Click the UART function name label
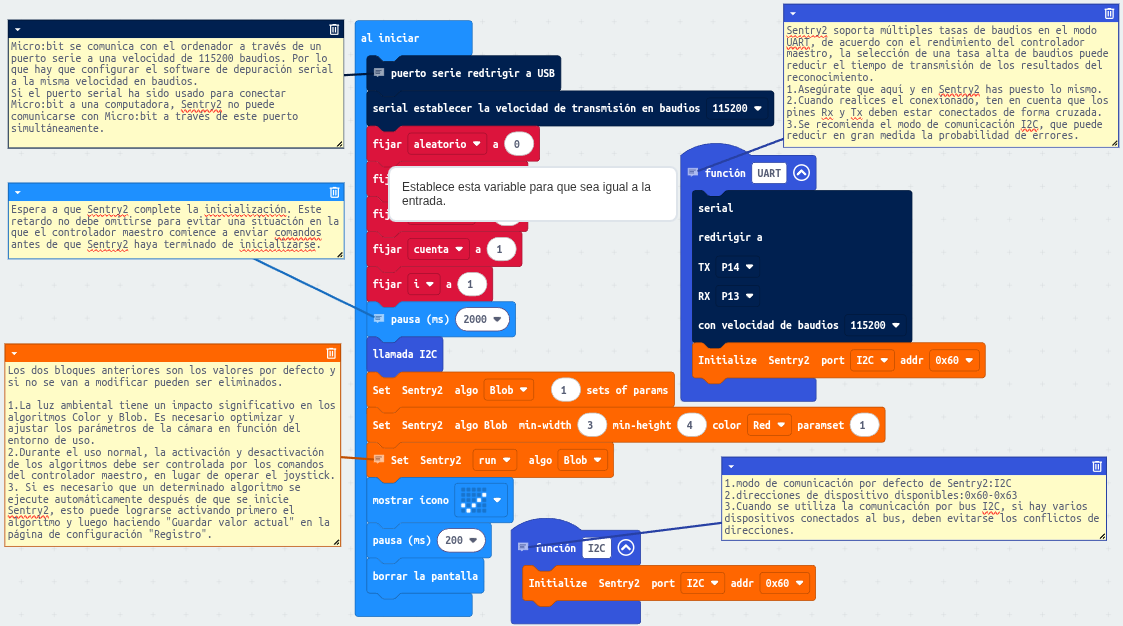1123x626 pixels. [769, 173]
